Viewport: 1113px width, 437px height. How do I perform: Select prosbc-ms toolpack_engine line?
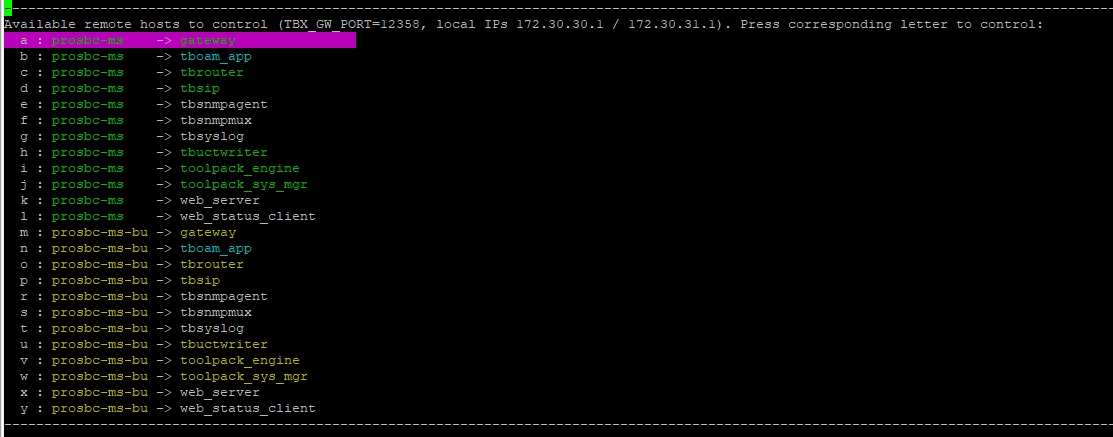pos(160,169)
